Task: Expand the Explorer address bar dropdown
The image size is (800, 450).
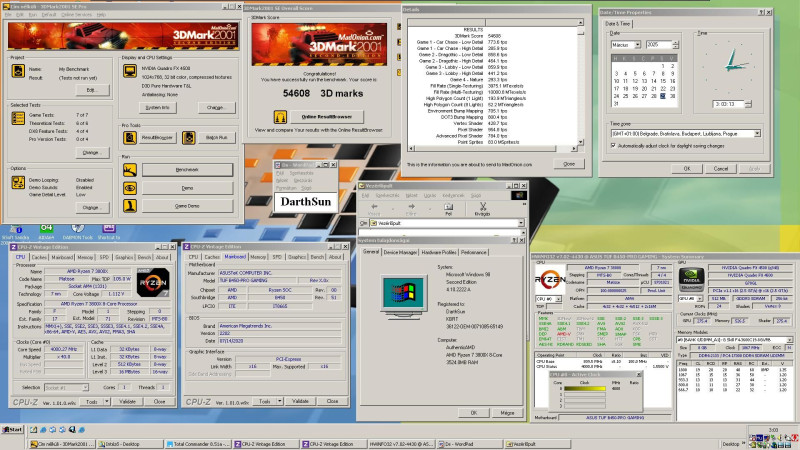Action: coord(520,223)
